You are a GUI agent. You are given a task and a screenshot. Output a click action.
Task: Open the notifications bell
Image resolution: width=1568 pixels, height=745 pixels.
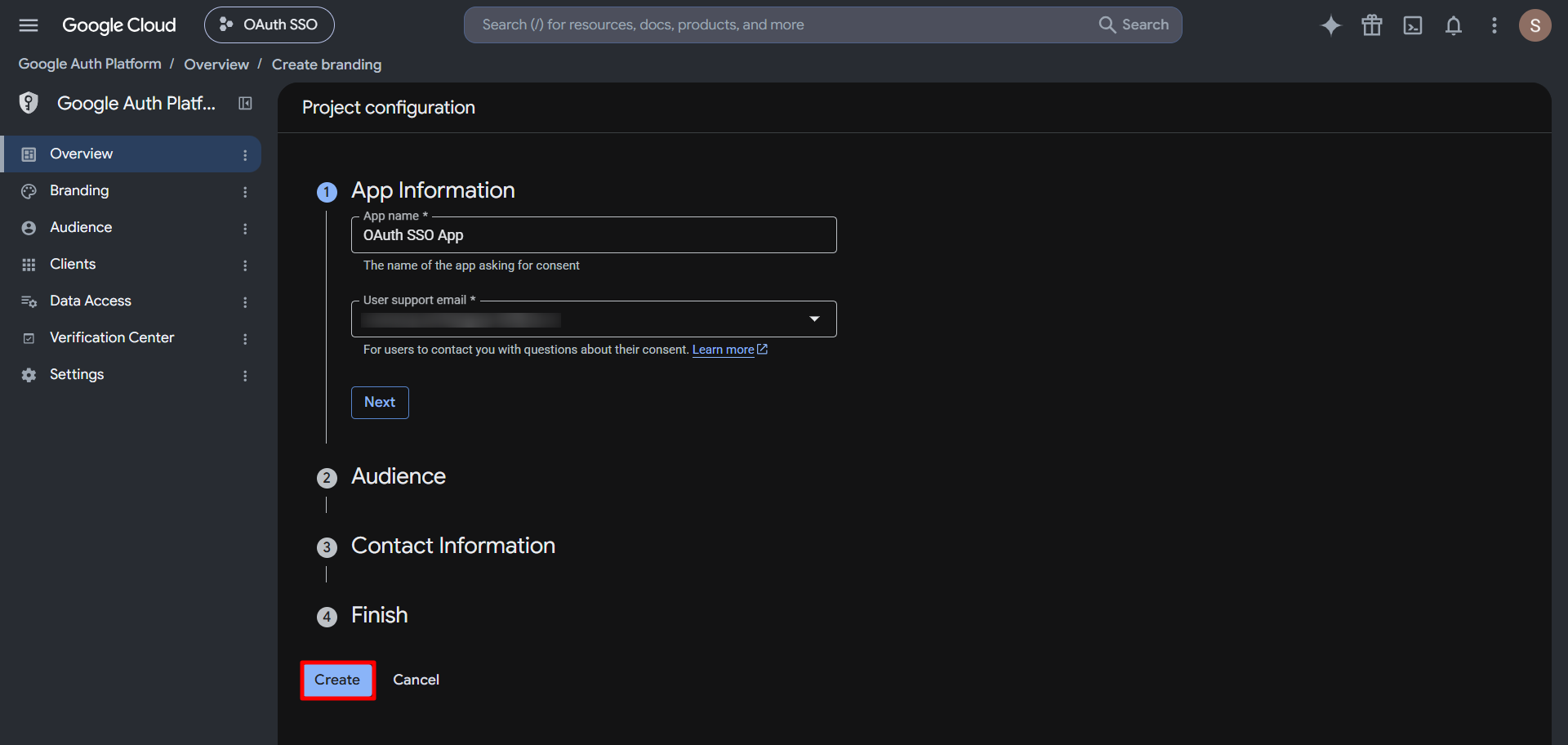point(1454,25)
